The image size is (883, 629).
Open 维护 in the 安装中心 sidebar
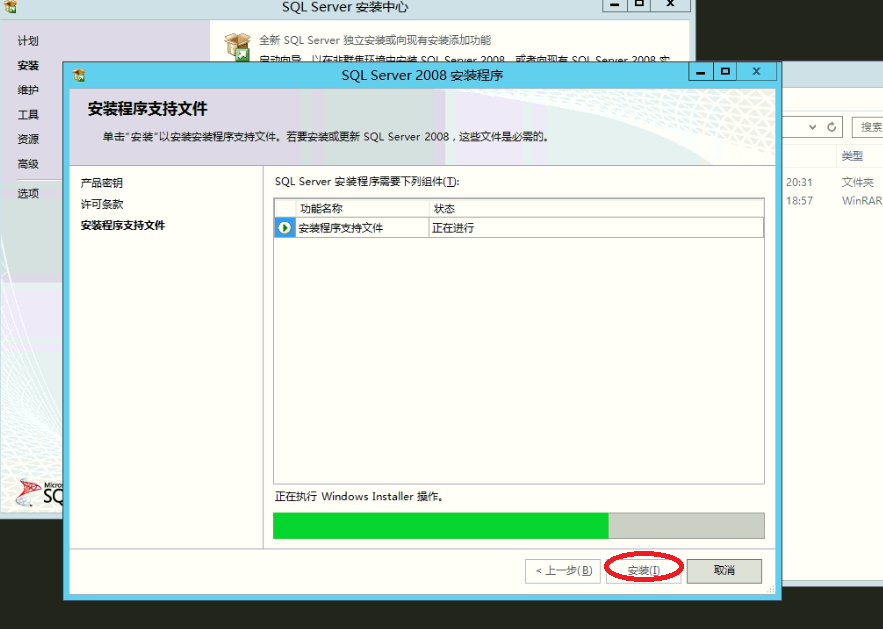[x=28, y=90]
